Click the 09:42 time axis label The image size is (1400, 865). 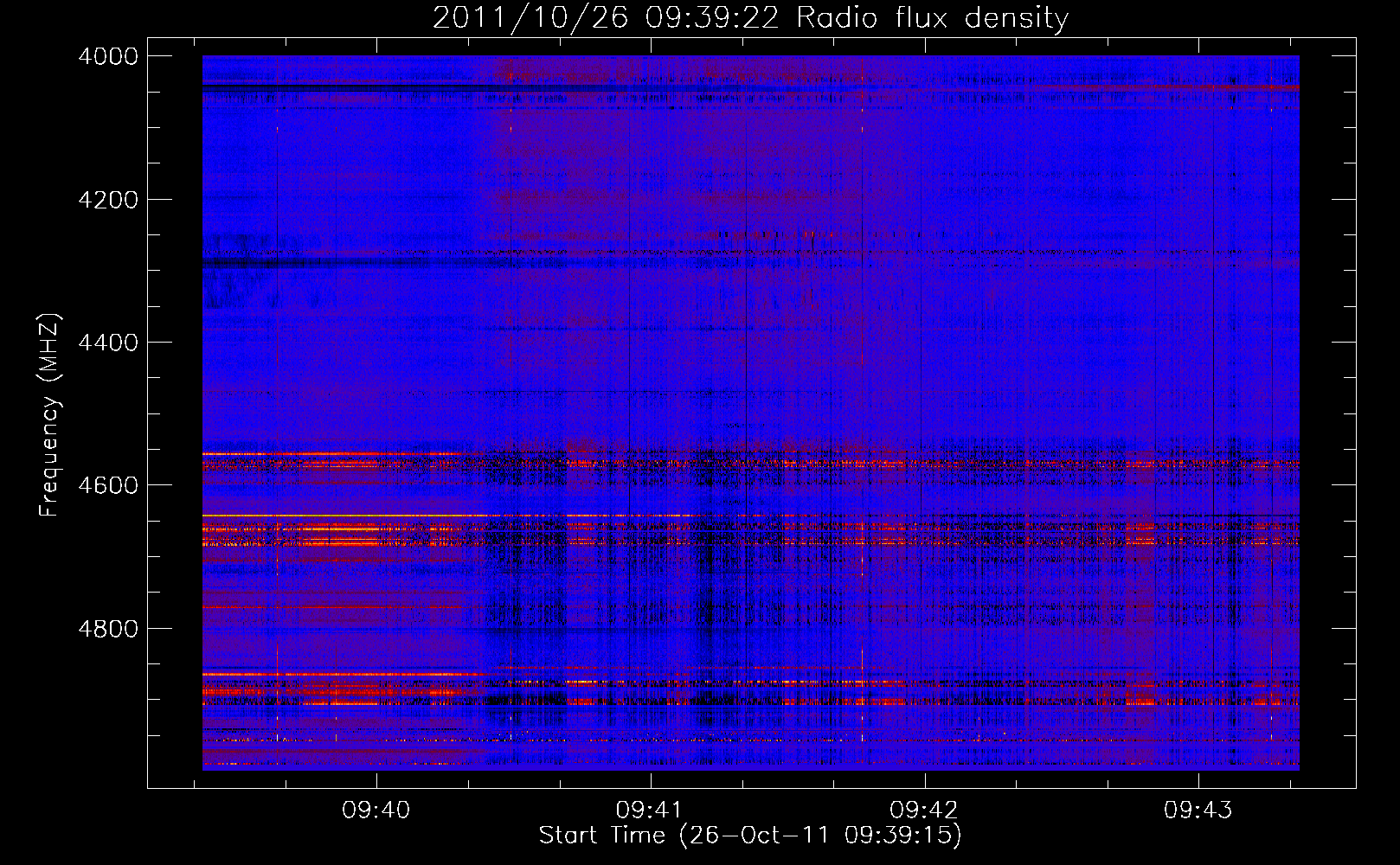tap(924, 811)
